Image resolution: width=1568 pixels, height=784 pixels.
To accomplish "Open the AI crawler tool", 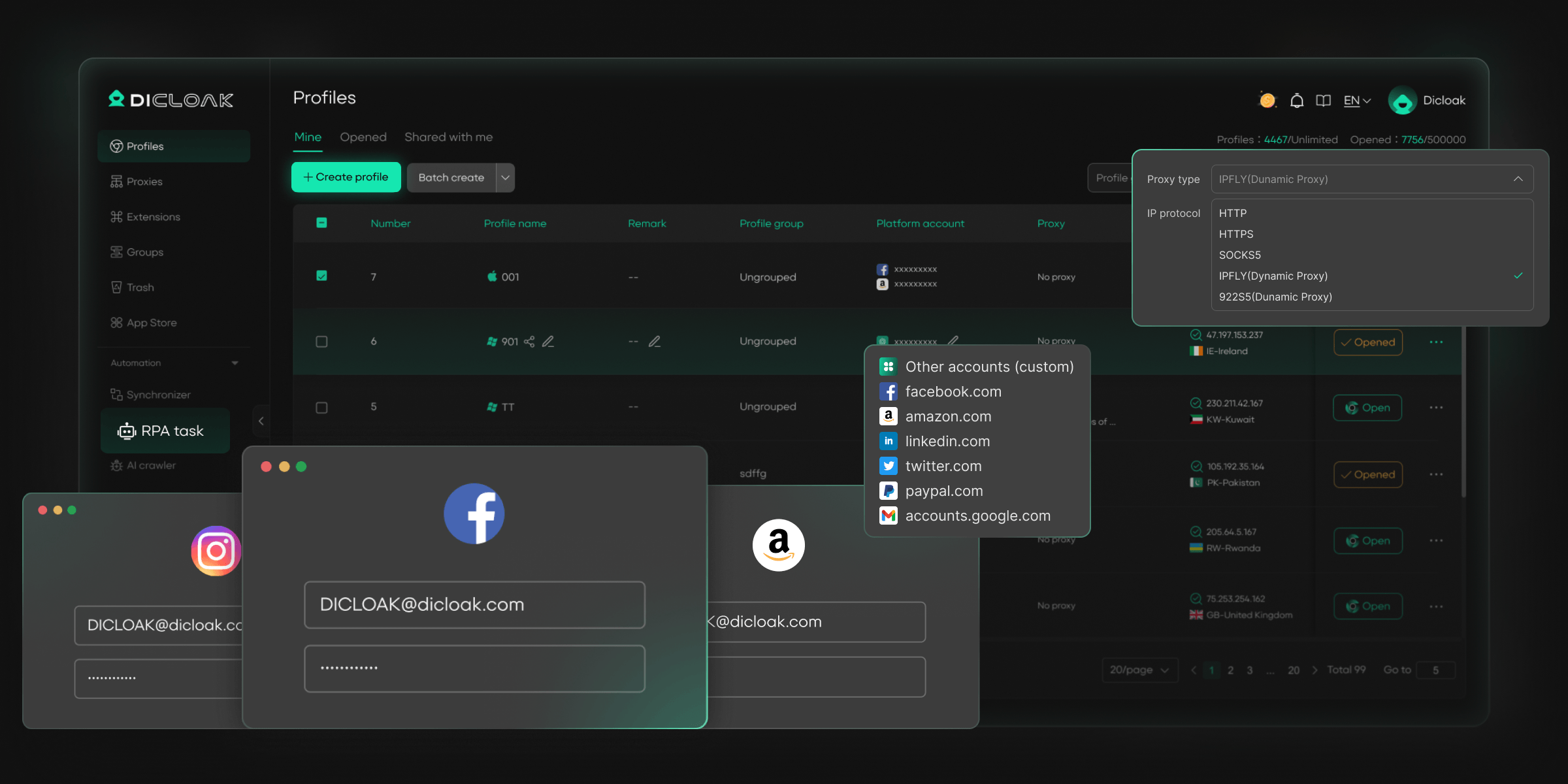I will coord(151,465).
